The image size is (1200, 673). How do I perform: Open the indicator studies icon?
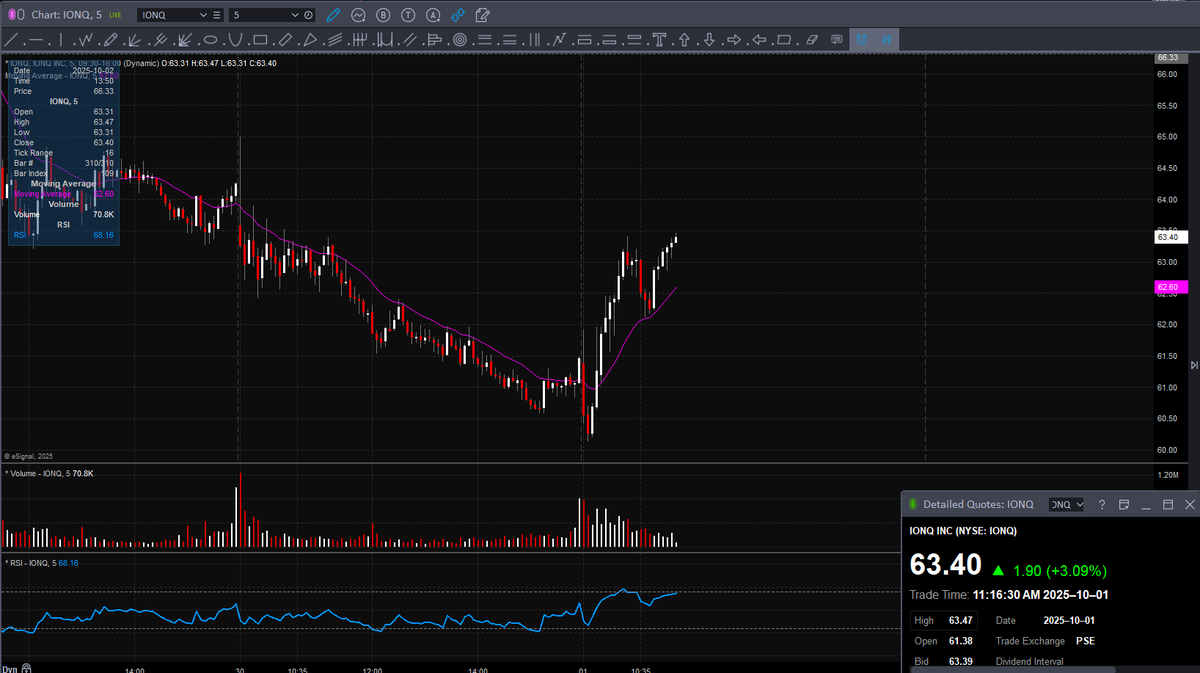click(358, 15)
